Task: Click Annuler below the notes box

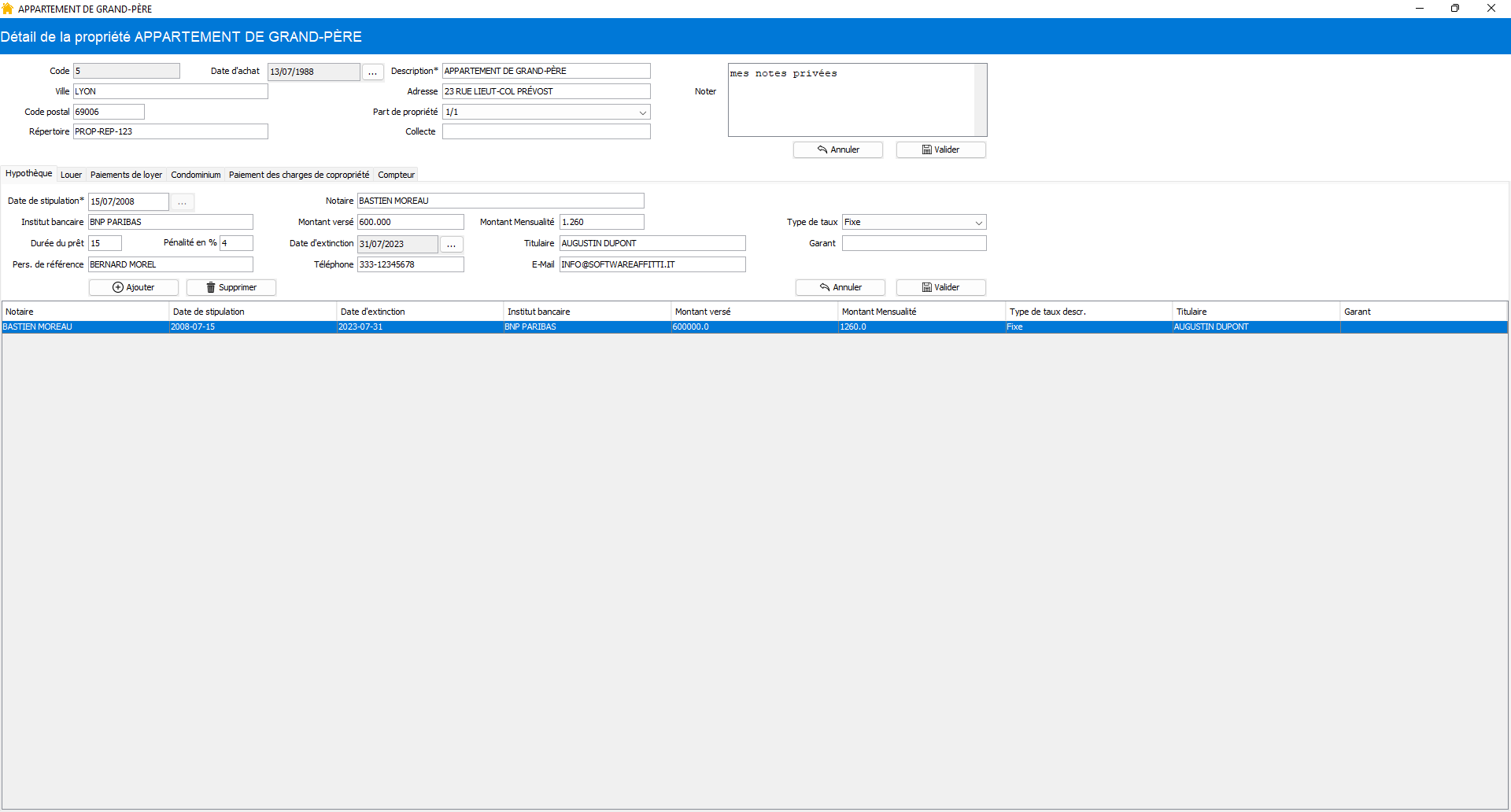Action: pyautogui.click(x=838, y=149)
